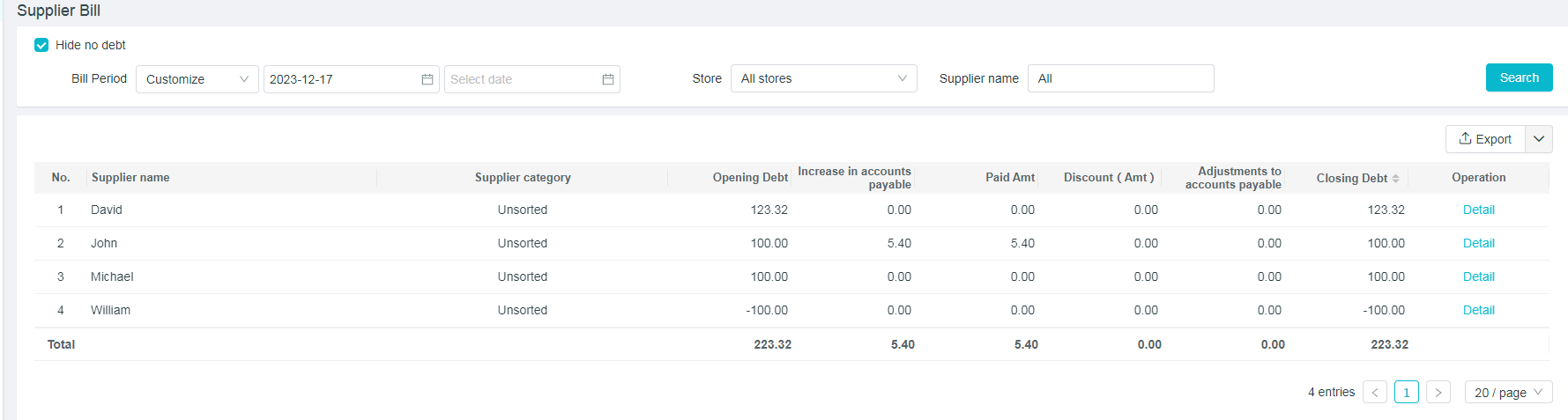Screen dimensions: 1568x420
Task: Expand the Export options arrow
Action: (x=1539, y=139)
